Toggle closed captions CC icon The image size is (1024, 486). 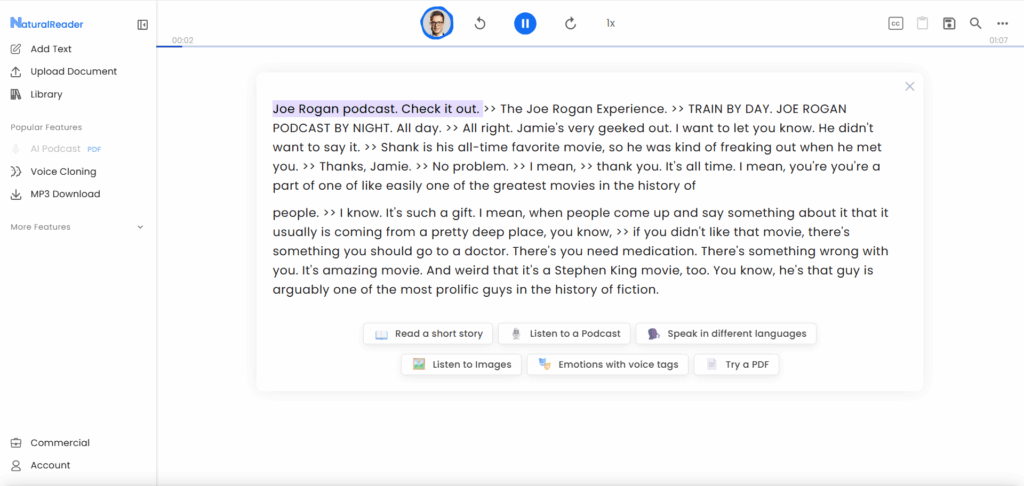click(896, 24)
